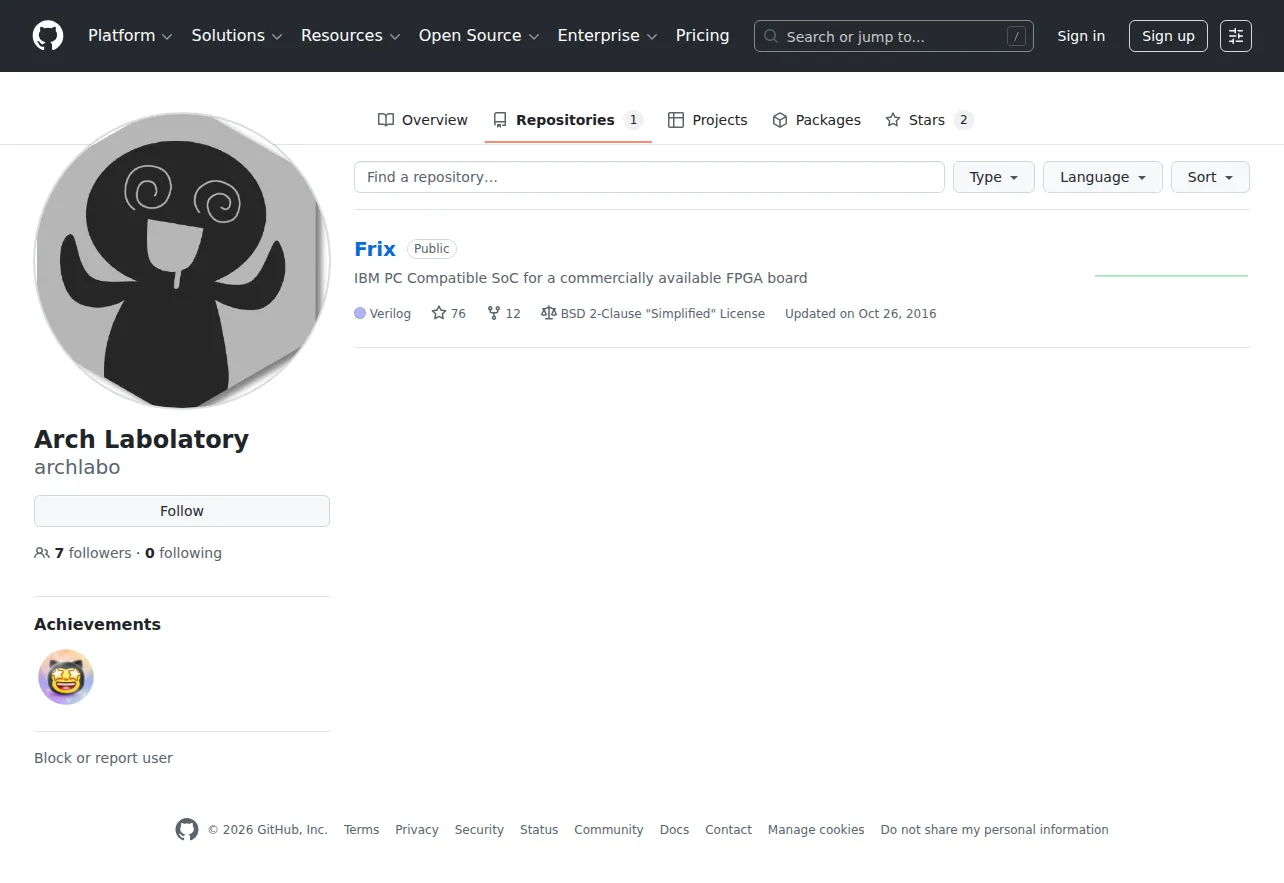
Task: Open the Achievements heading link
Action: [97, 624]
